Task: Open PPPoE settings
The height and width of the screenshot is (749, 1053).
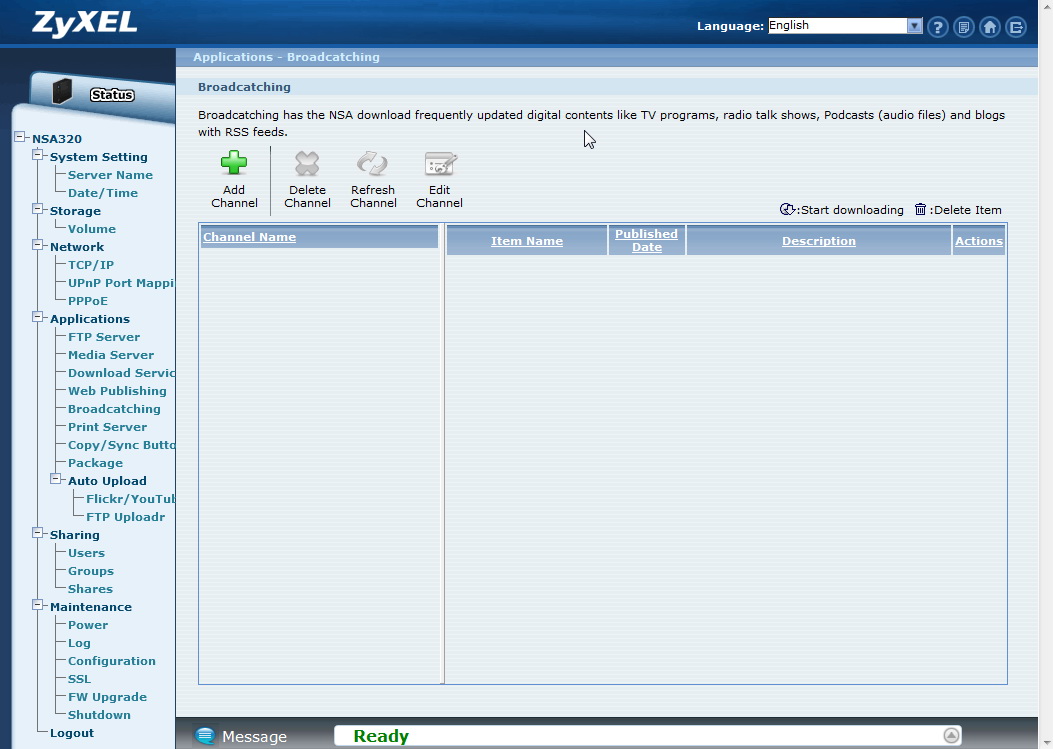Action: [x=87, y=301]
